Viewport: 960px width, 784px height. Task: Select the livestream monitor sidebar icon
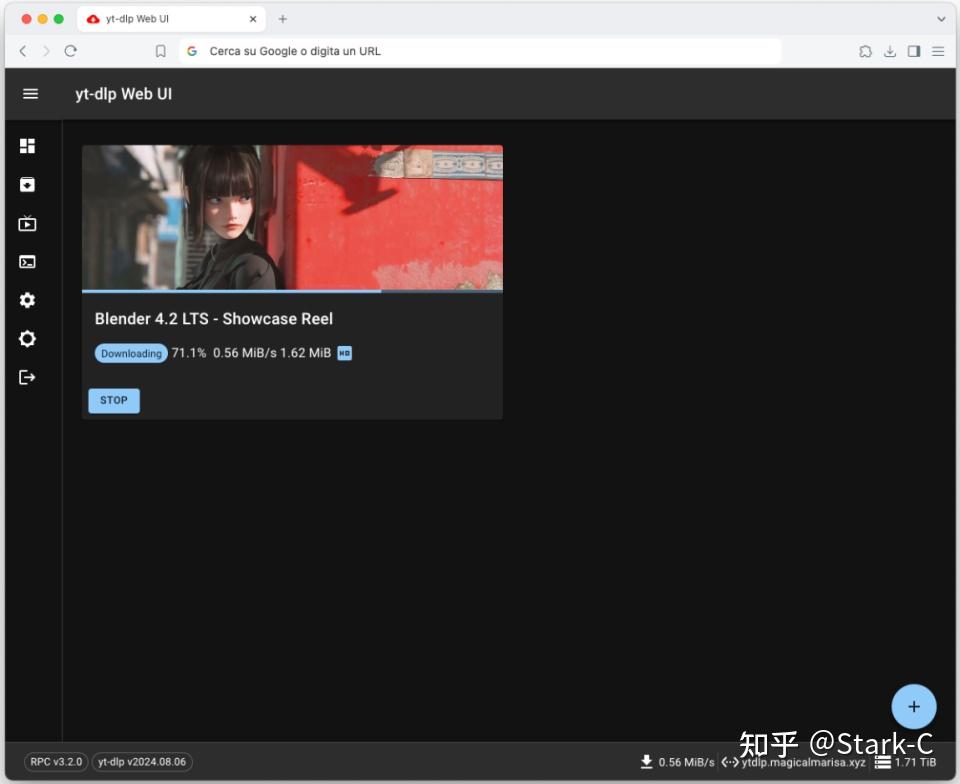pyautogui.click(x=27, y=223)
